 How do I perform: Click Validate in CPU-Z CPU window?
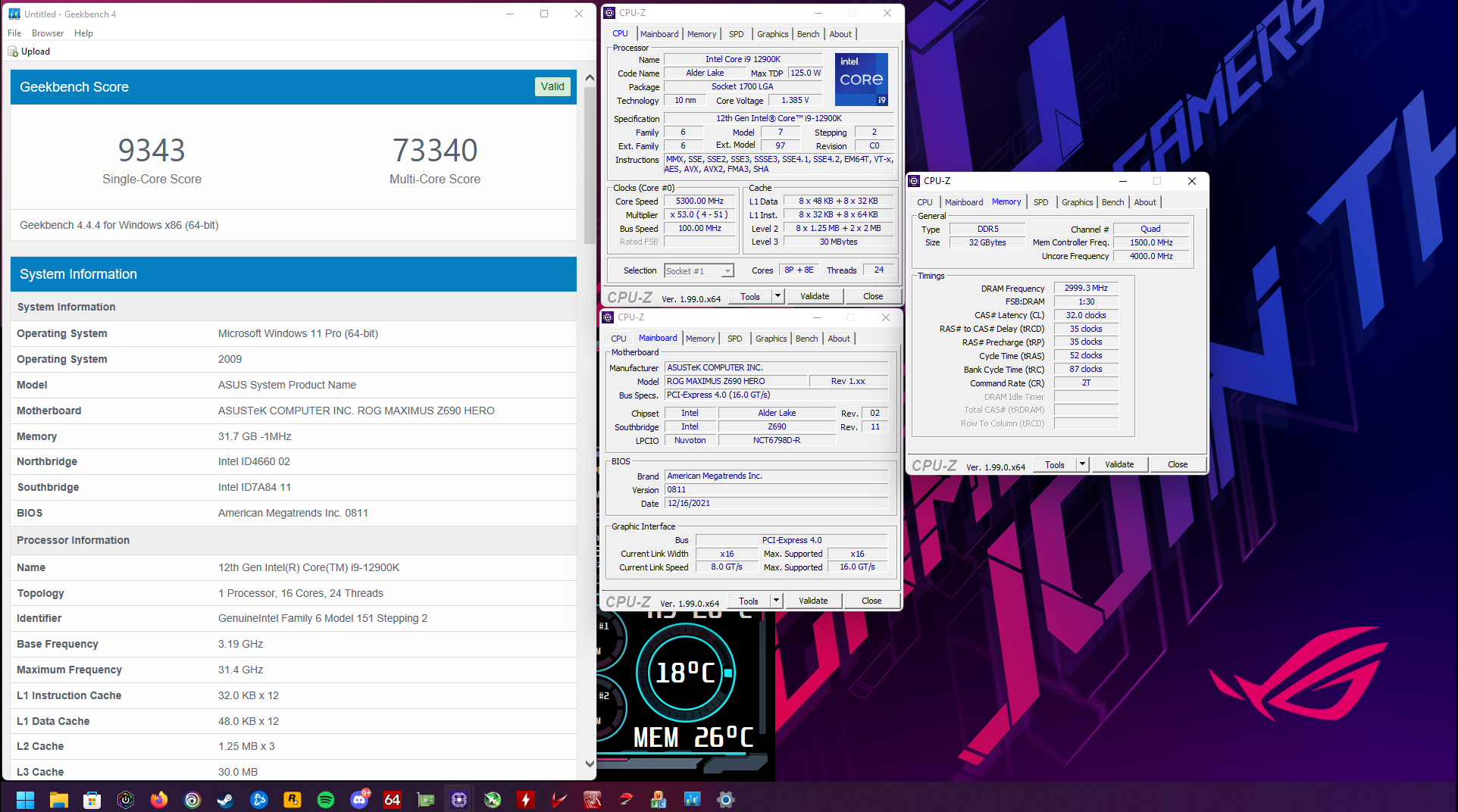tap(815, 296)
